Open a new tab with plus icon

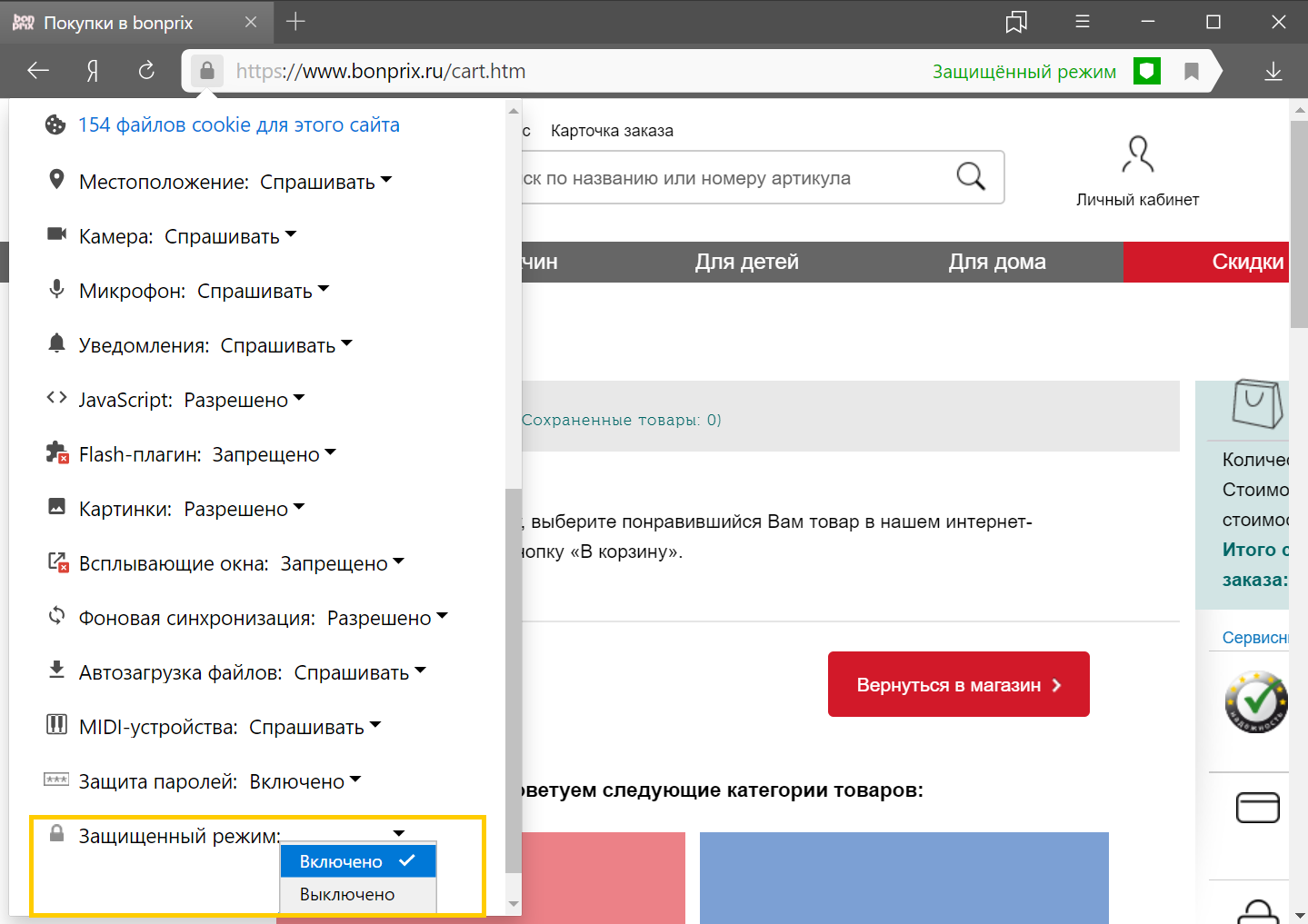click(x=295, y=22)
